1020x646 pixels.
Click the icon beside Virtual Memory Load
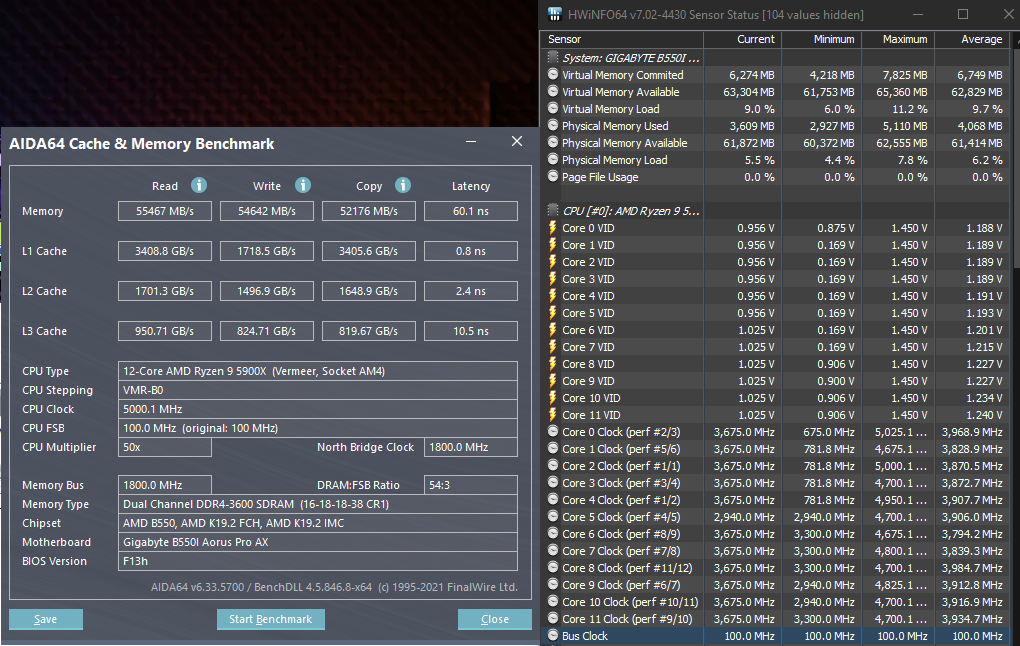click(x=553, y=108)
